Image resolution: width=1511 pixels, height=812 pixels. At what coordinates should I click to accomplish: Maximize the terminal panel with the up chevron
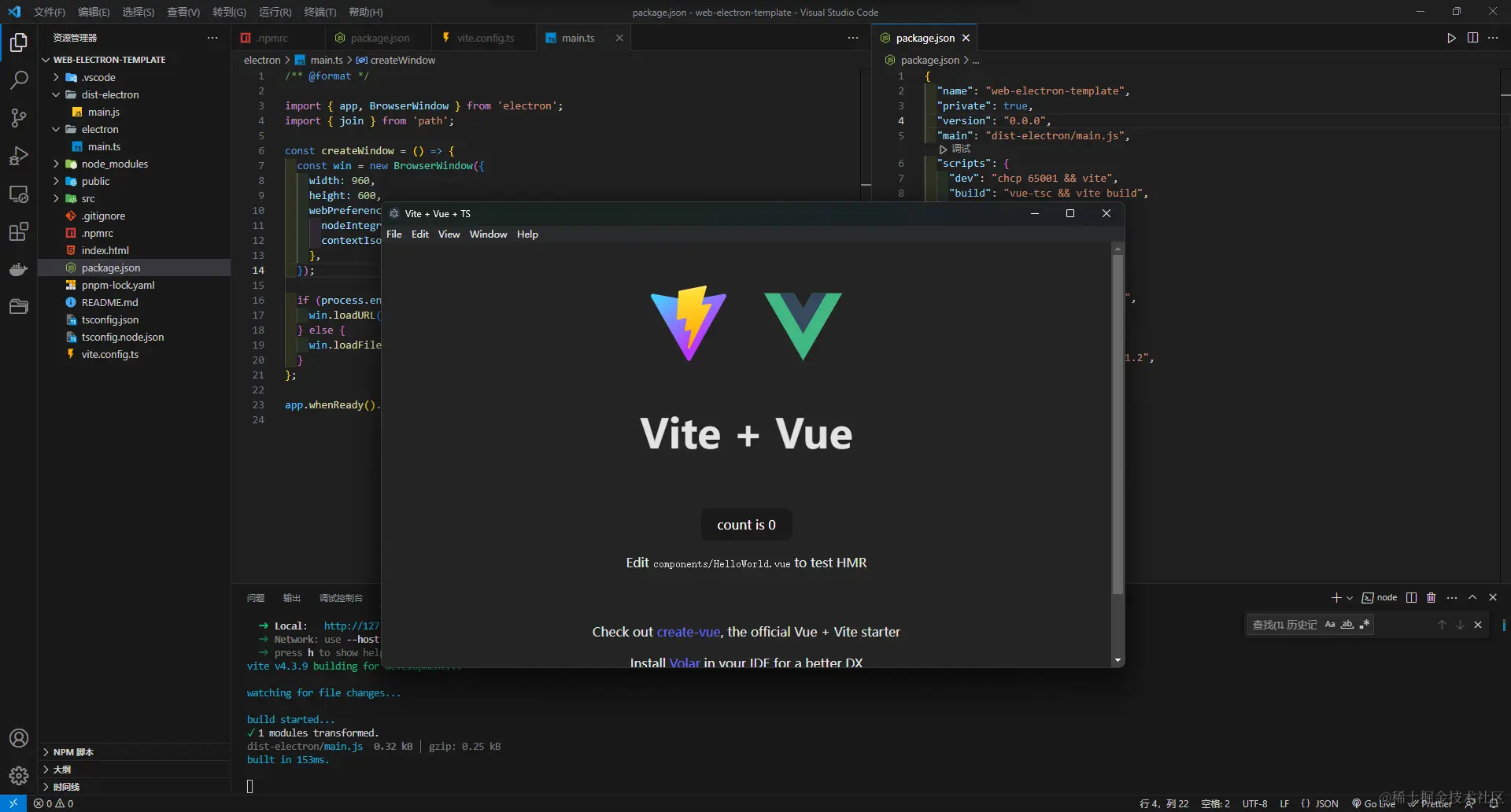pyautogui.click(x=1472, y=598)
